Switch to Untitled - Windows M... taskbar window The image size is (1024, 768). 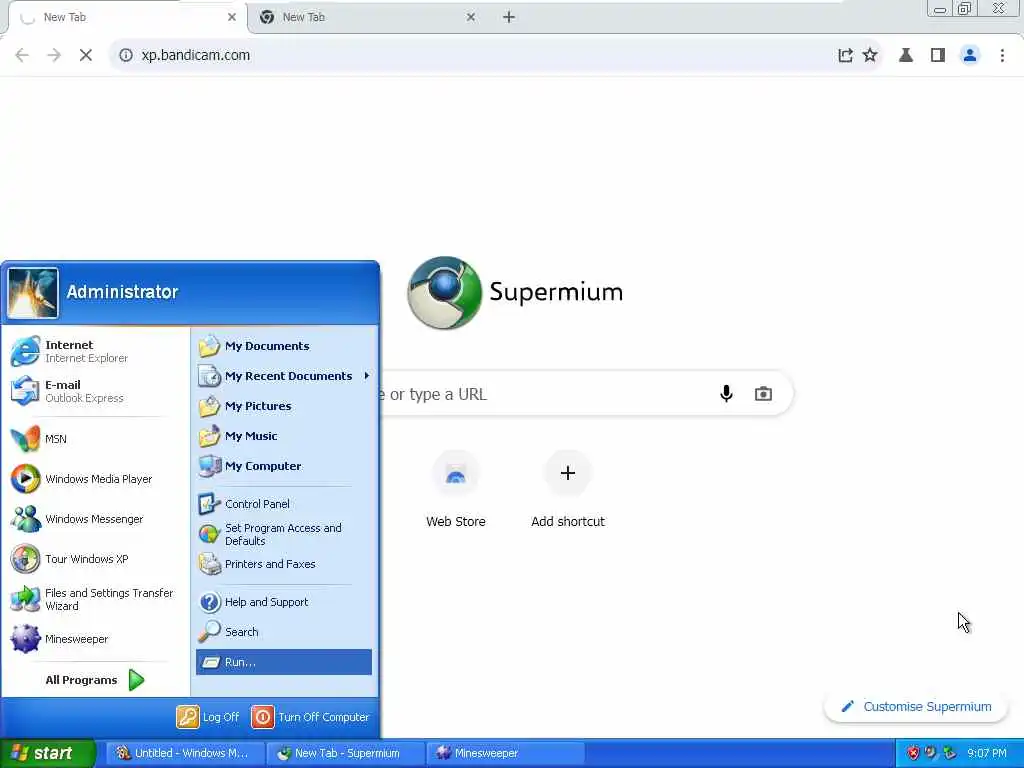185,753
